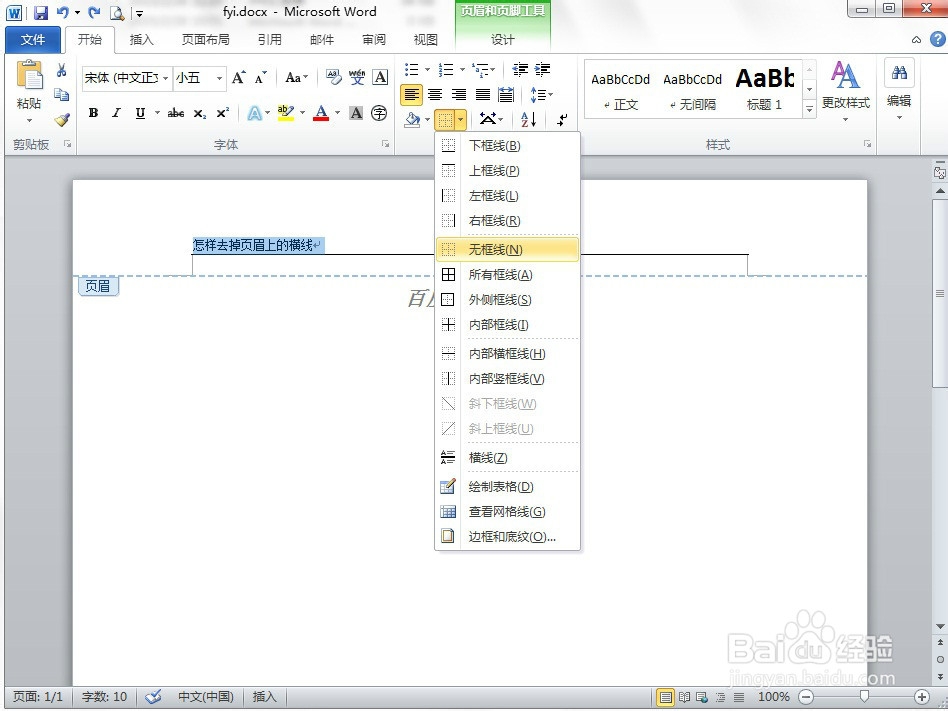Click the Undo arrow icon
The width and height of the screenshot is (948, 711).
pyautogui.click(x=62, y=12)
